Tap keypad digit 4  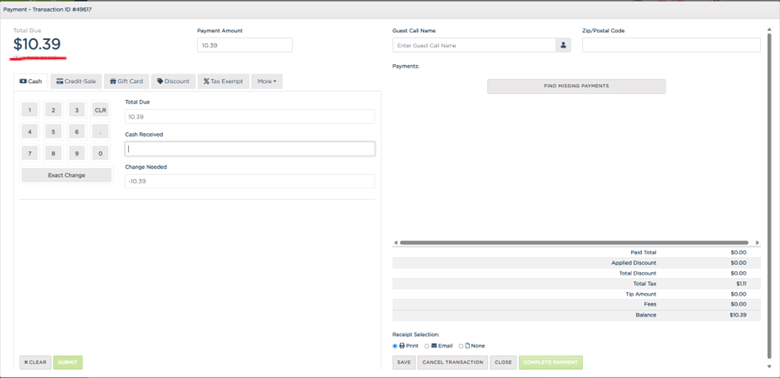pos(30,132)
